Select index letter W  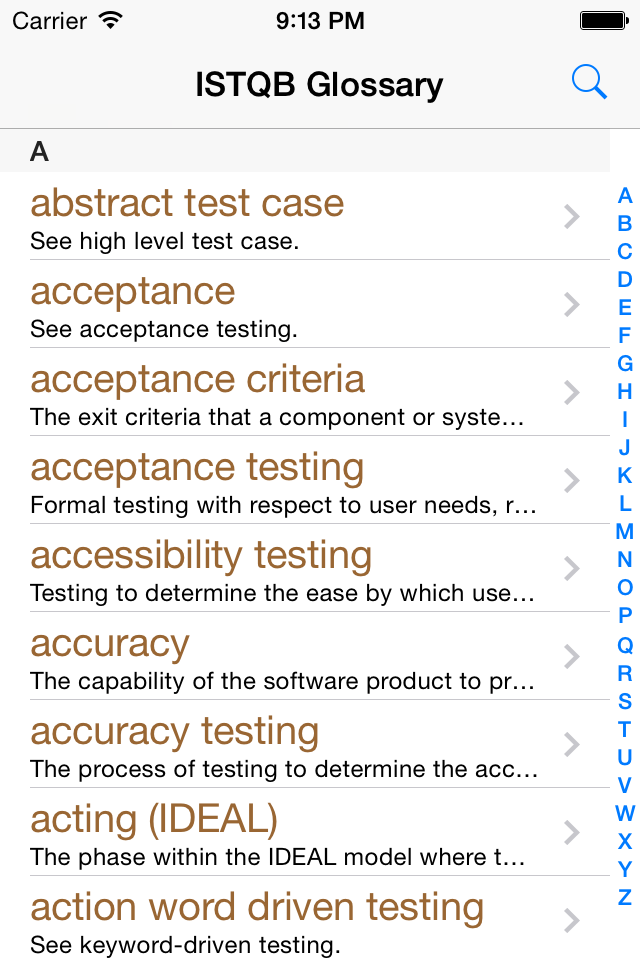click(624, 813)
